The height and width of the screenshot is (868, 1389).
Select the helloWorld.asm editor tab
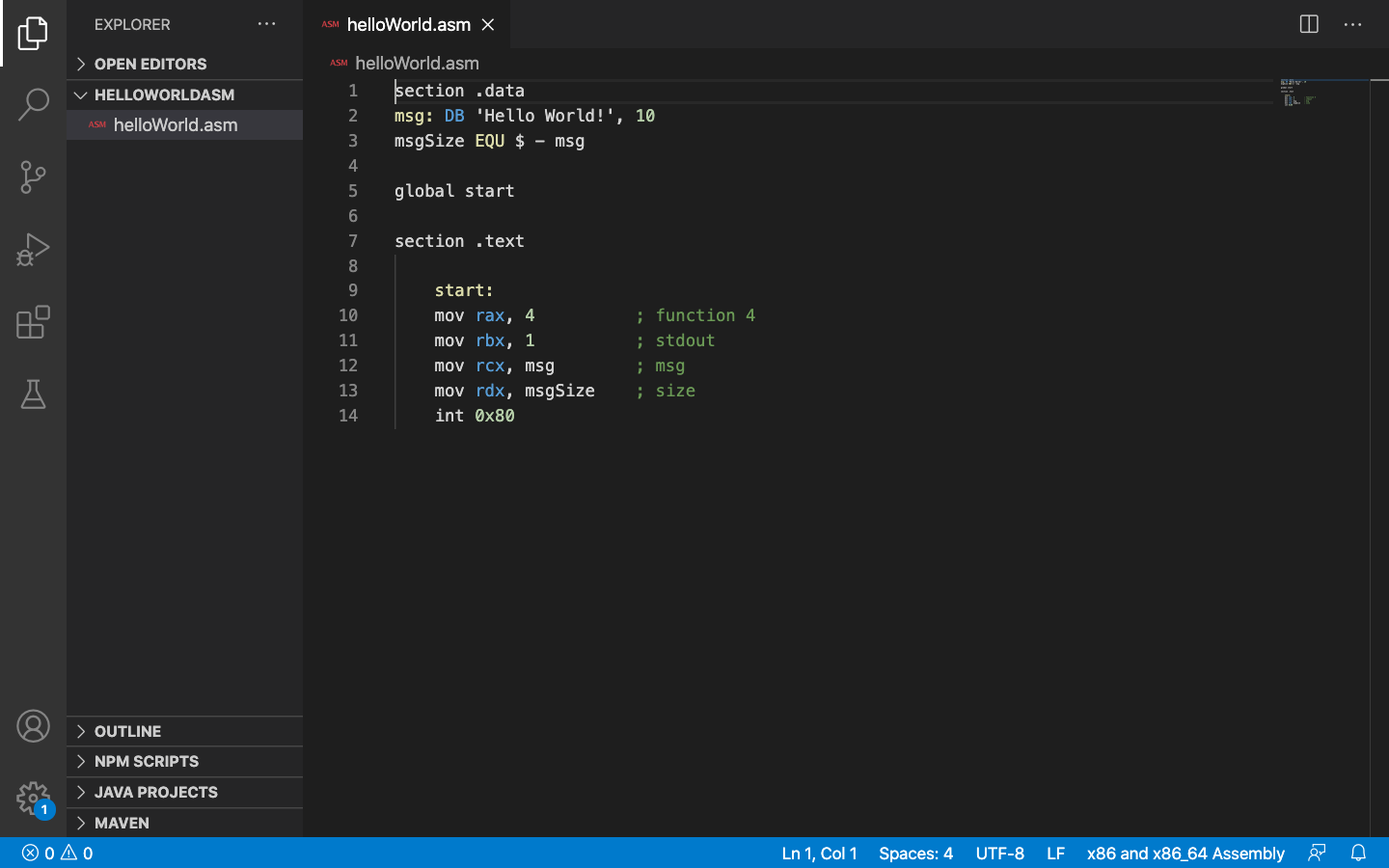click(x=407, y=24)
